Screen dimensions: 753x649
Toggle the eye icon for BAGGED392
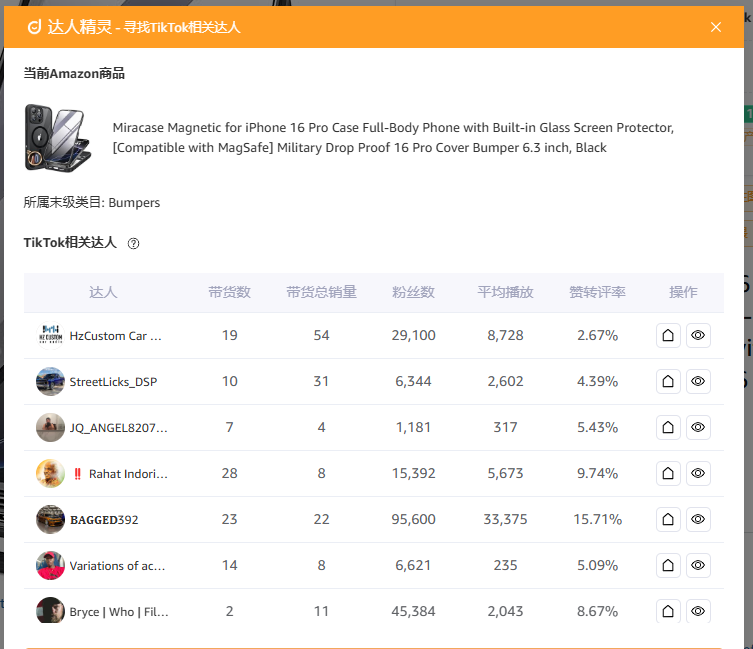tap(698, 520)
